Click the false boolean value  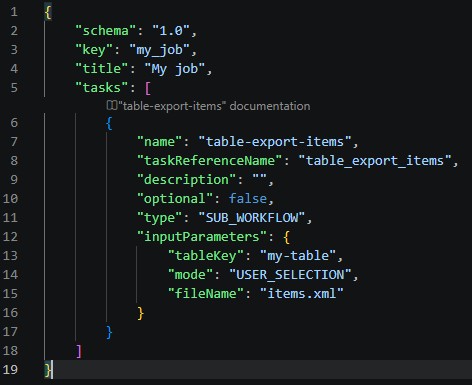[248, 199]
